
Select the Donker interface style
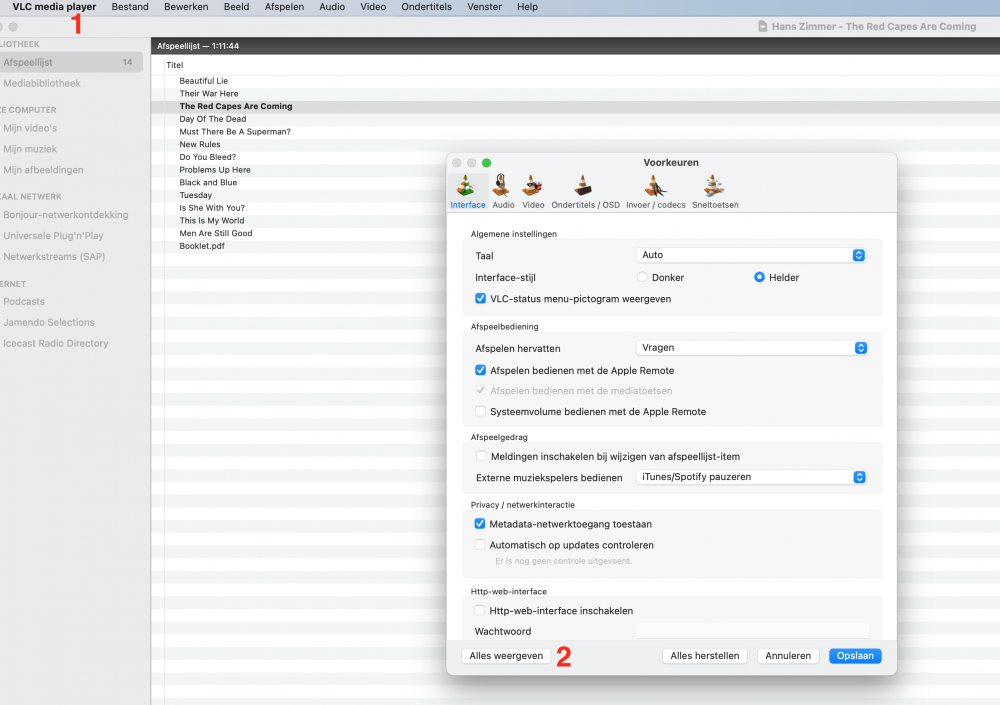pos(642,277)
